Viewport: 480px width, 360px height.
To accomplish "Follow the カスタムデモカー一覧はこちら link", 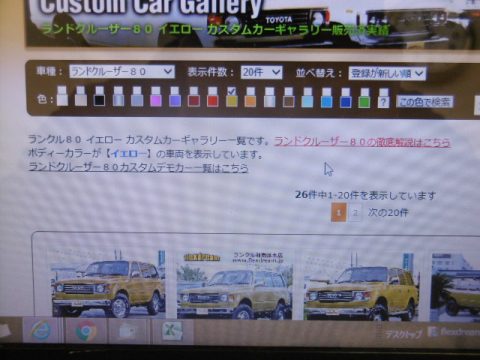I will pyautogui.click(x=138, y=167).
